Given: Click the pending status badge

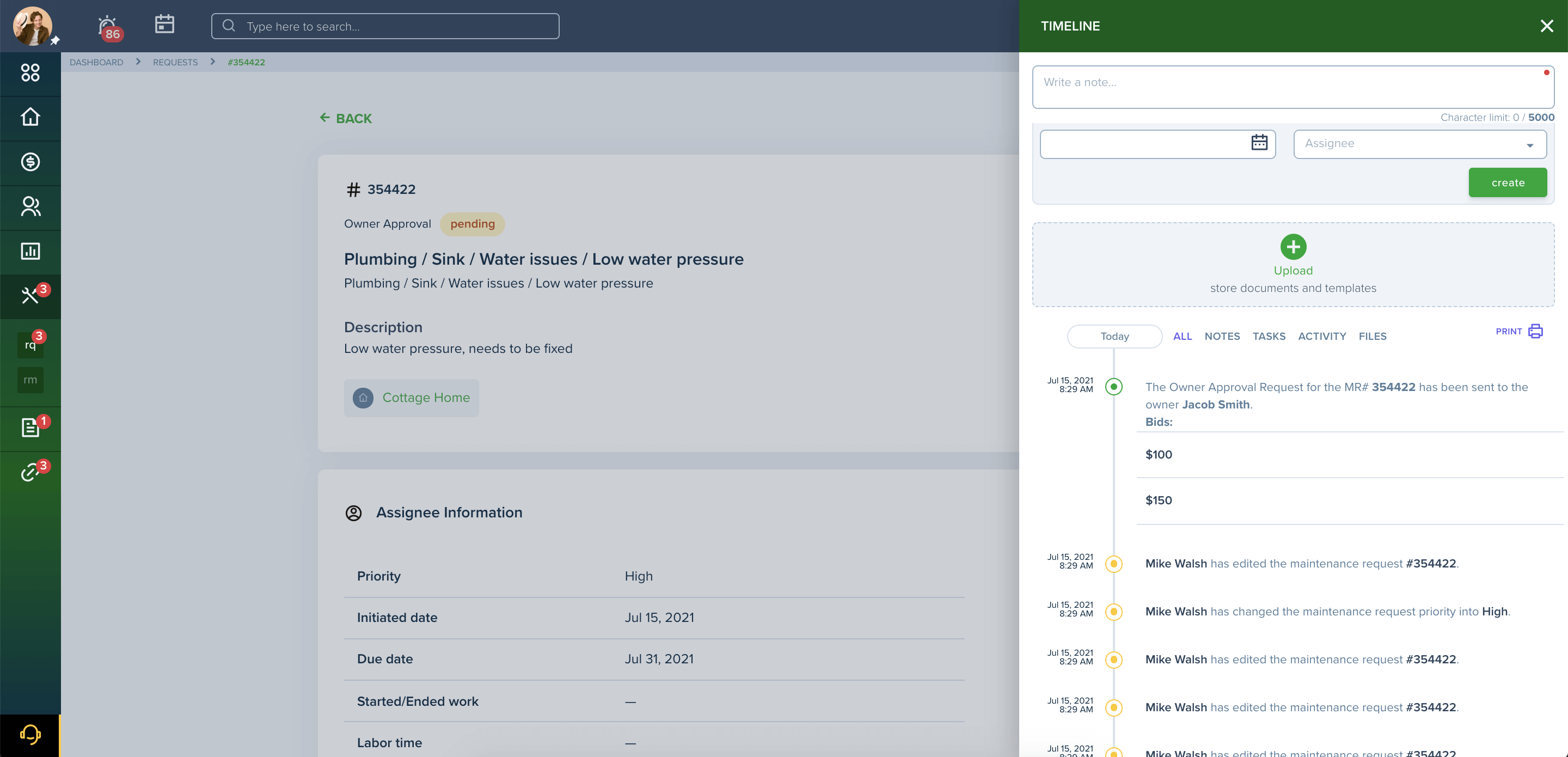Looking at the screenshot, I should pos(473,224).
